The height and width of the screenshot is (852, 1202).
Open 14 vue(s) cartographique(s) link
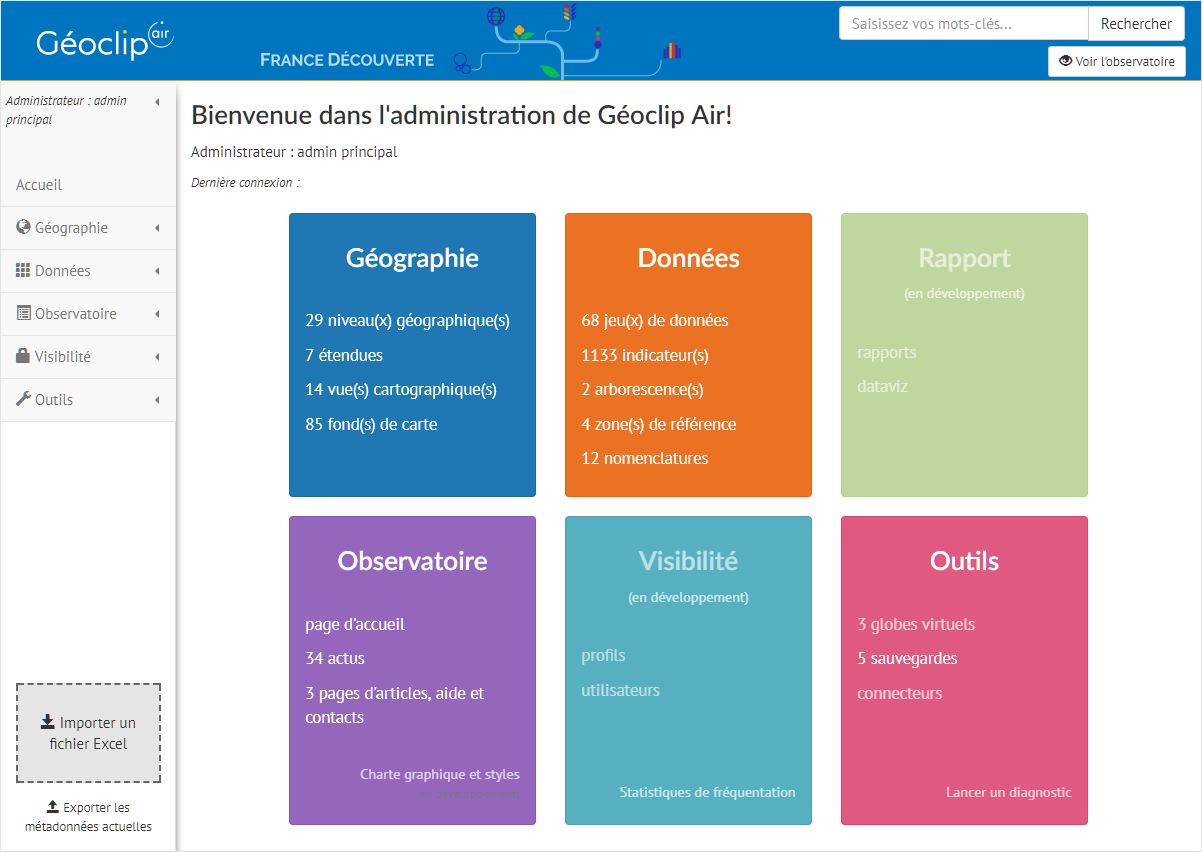point(401,390)
